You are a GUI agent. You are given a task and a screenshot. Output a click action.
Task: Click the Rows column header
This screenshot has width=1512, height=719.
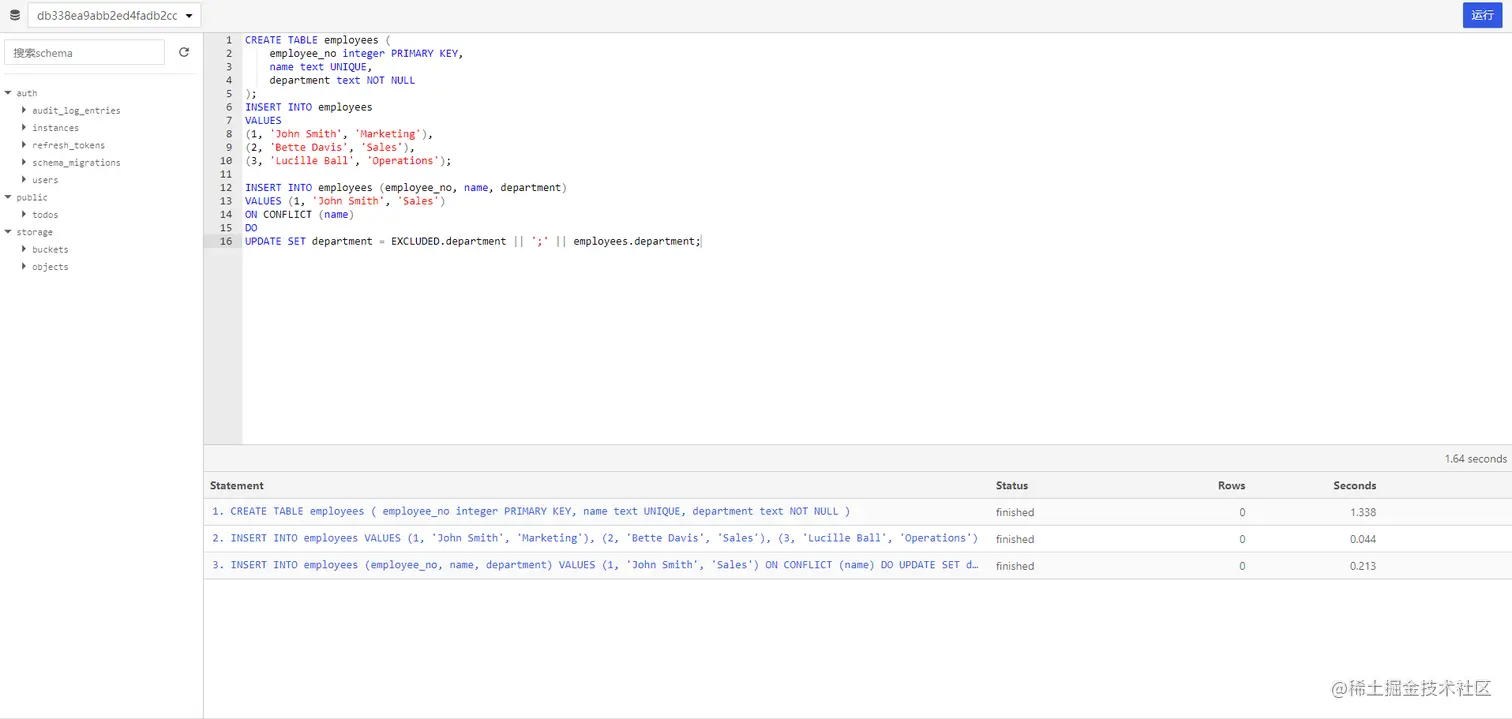pyautogui.click(x=1231, y=485)
